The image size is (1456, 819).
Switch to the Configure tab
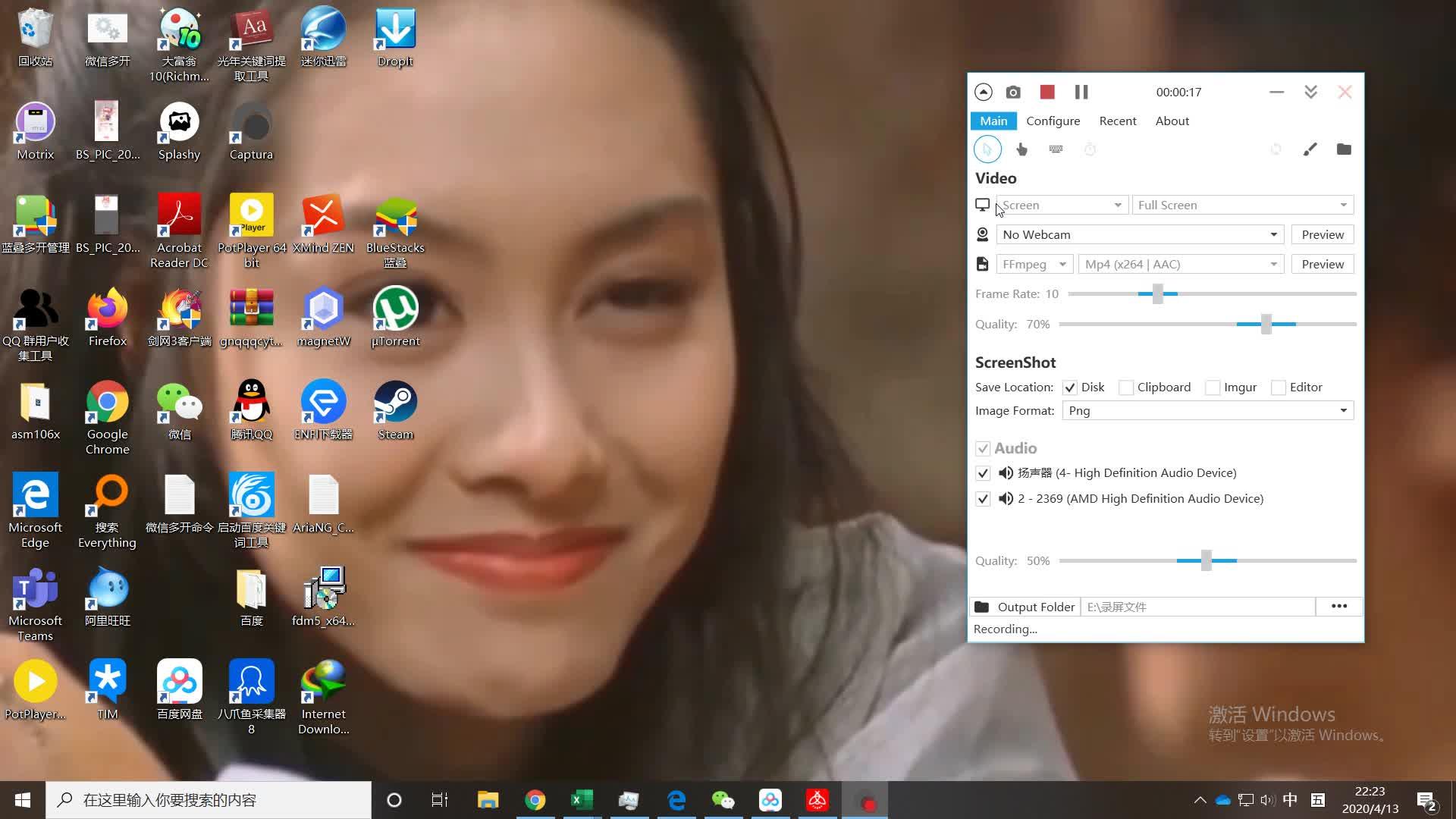(x=1053, y=121)
